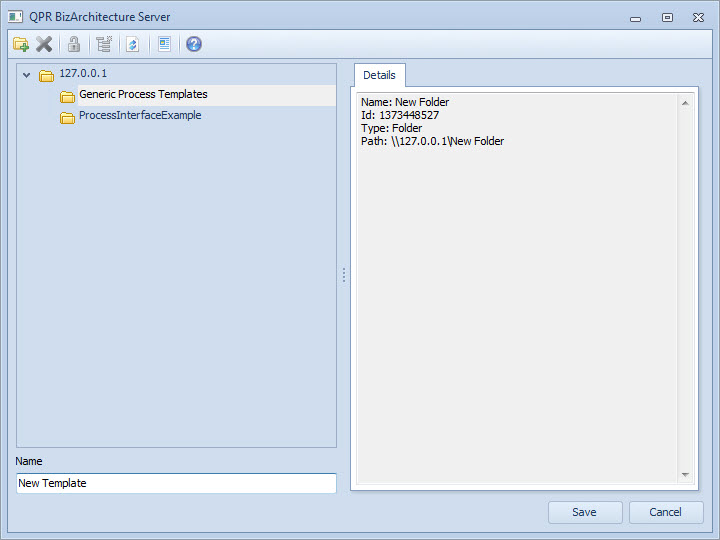Viewport: 720px width, 540px height.
Task: Select ProcessInterfaceExample folder
Action: 140,115
